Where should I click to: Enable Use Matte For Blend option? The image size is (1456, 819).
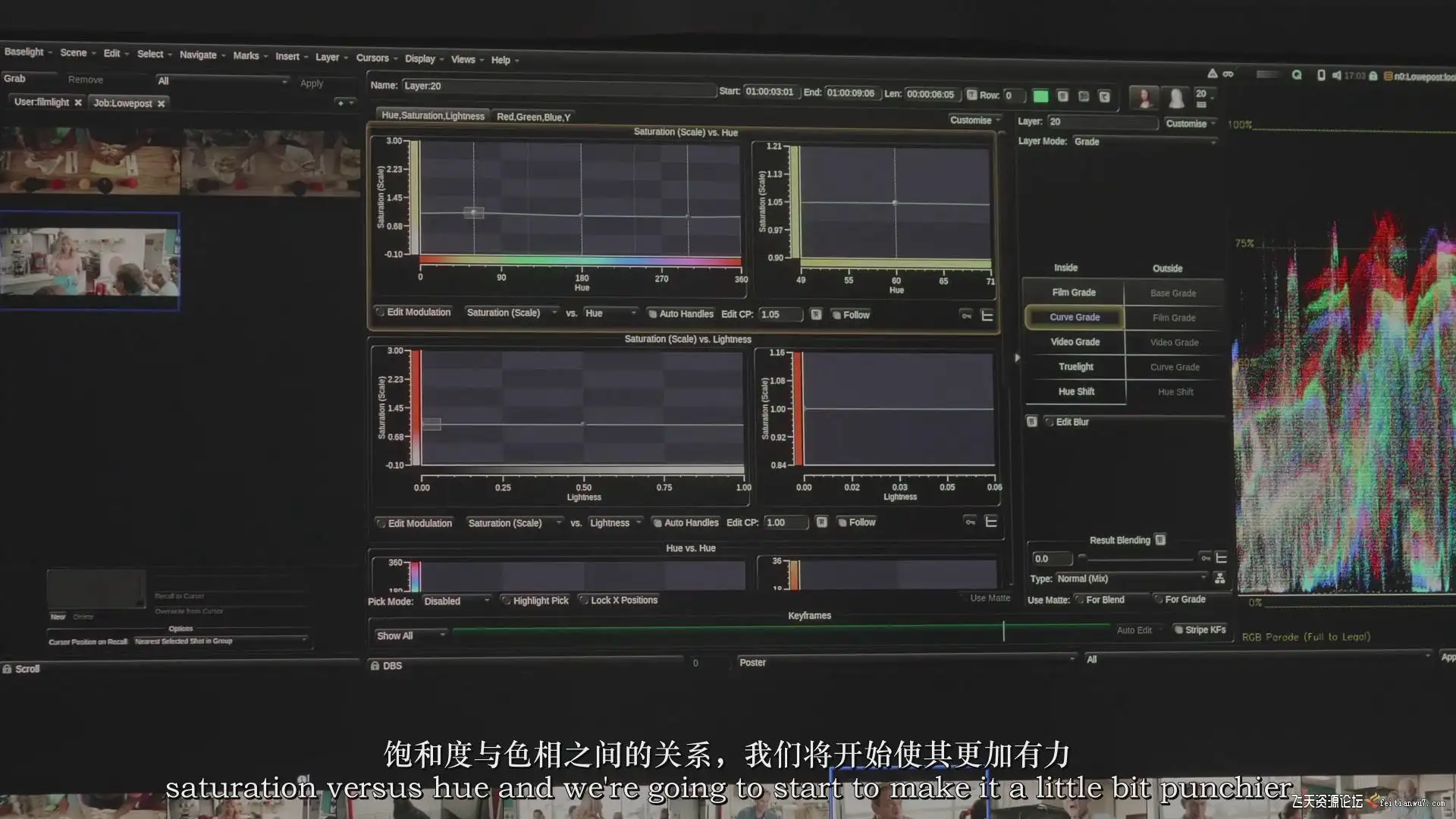(x=1079, y=600)
